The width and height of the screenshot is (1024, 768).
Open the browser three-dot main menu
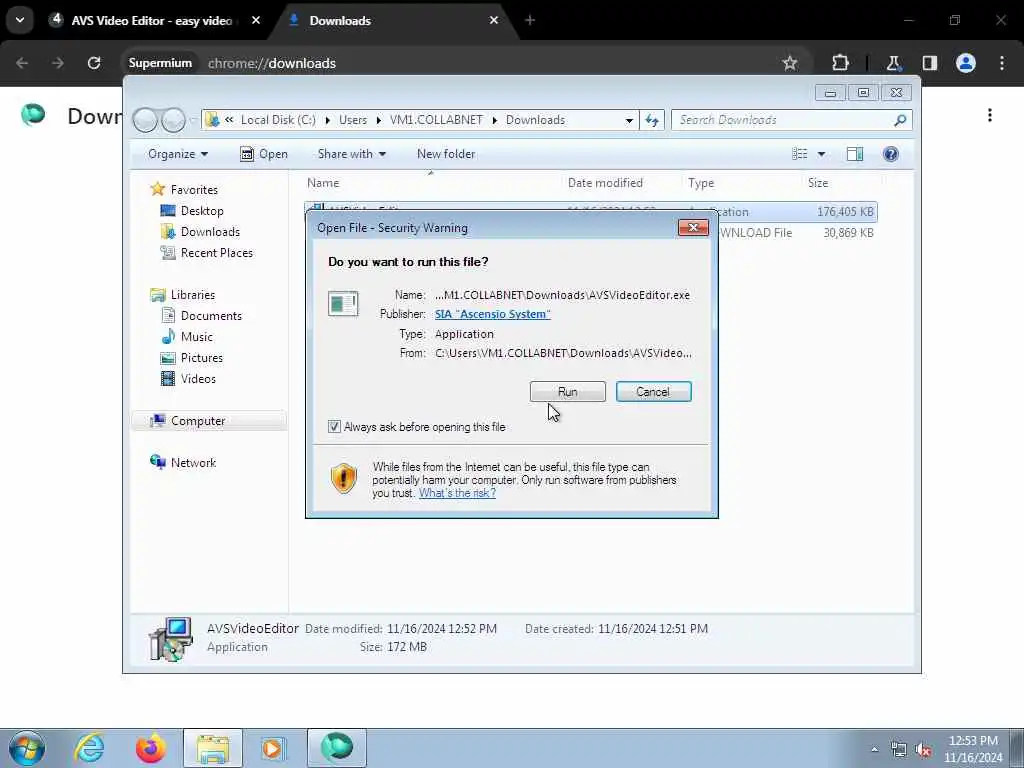1002,63
